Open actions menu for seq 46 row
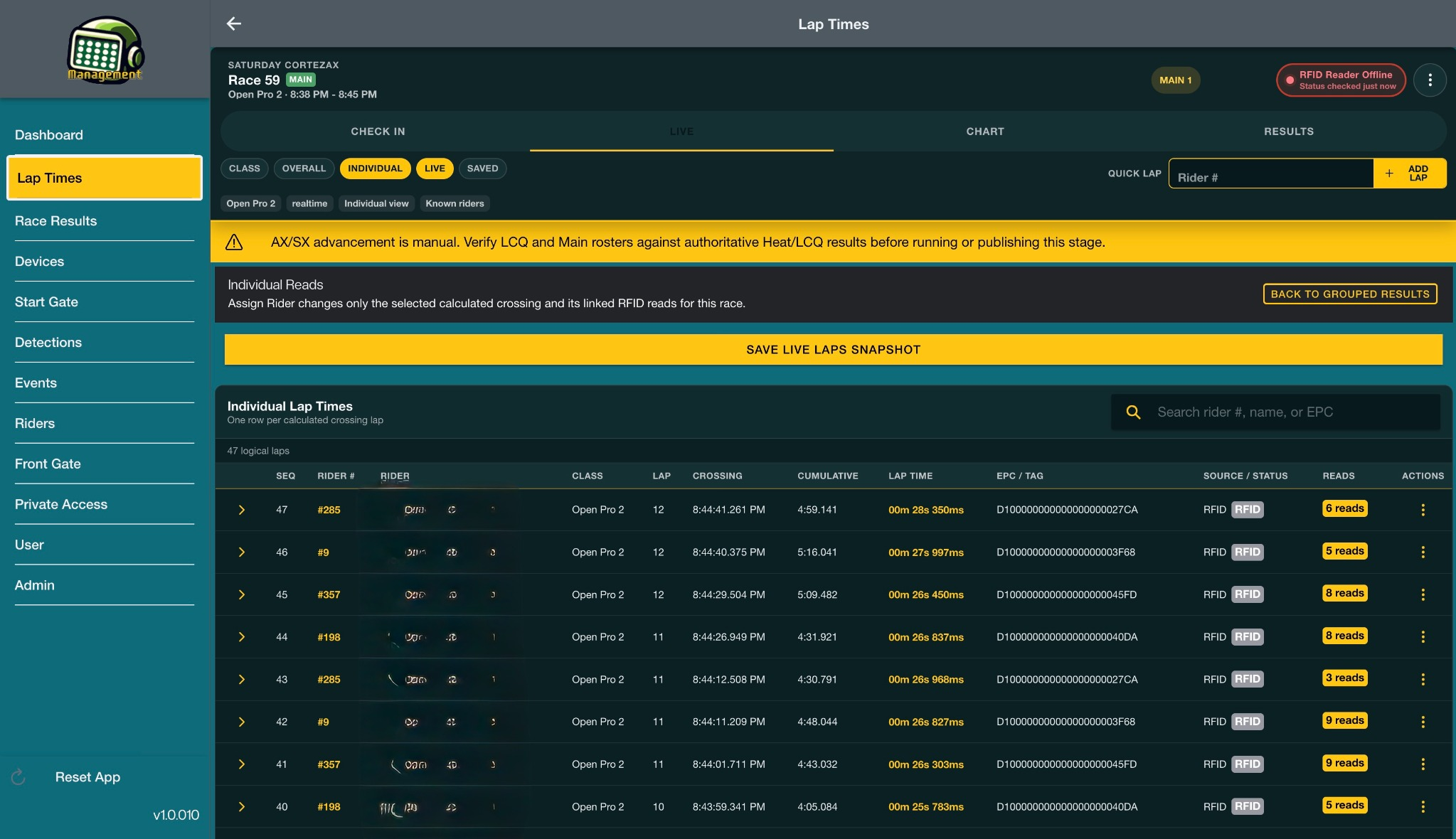This screenshot has width=1456, height=839. coord(1423,552)
